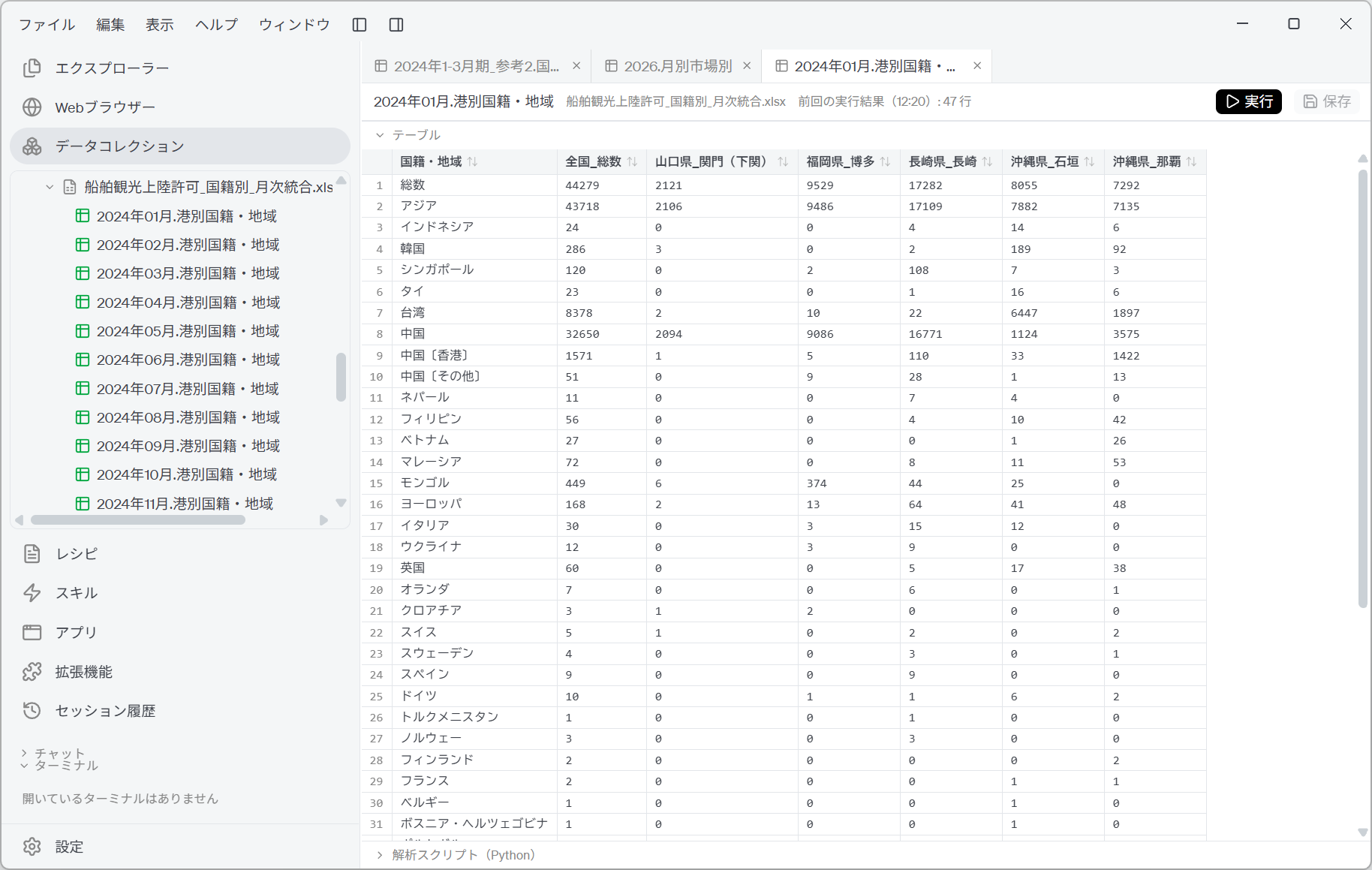
Task: Click the 実行 run button
Action: tap(1249, 101)
